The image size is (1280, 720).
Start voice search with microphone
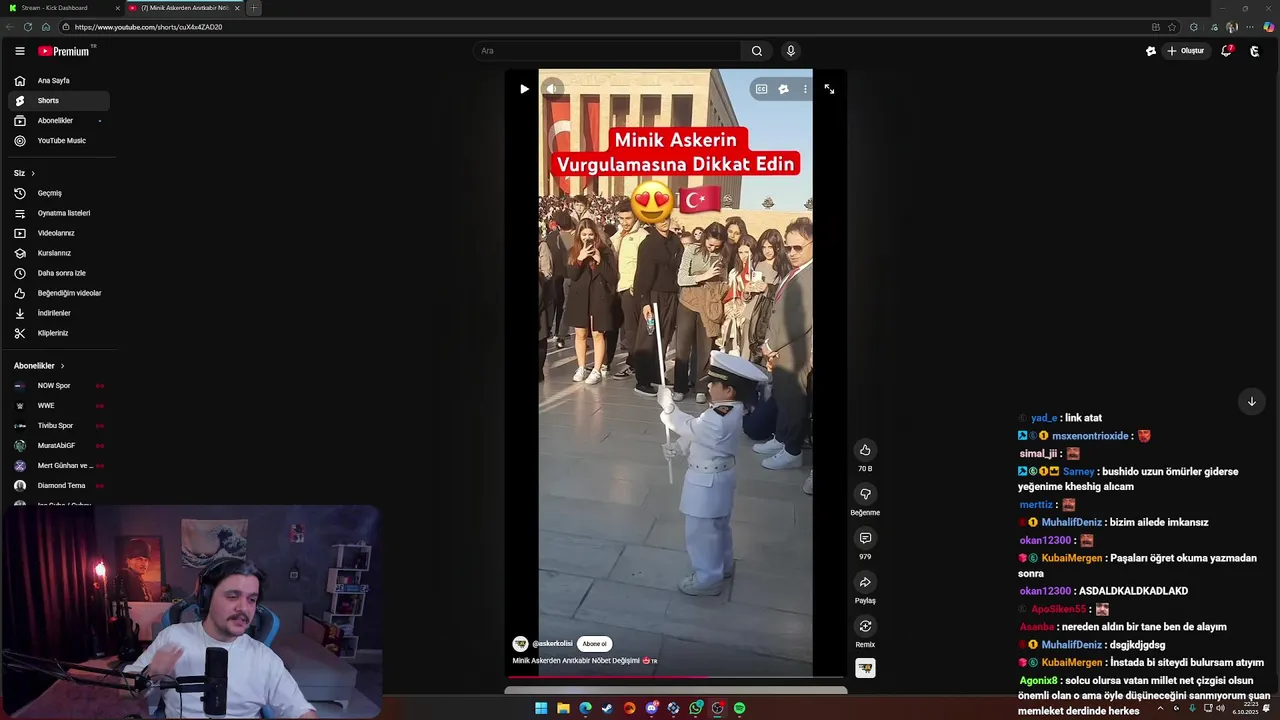[791, 51]
